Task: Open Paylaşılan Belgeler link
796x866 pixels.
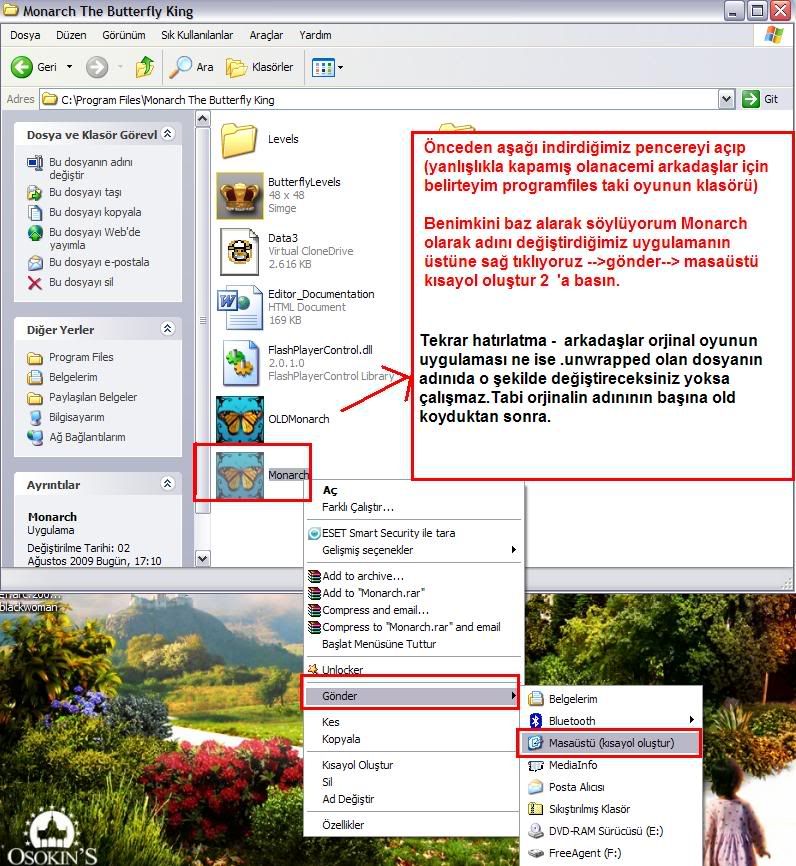Action: click(82, 397)
